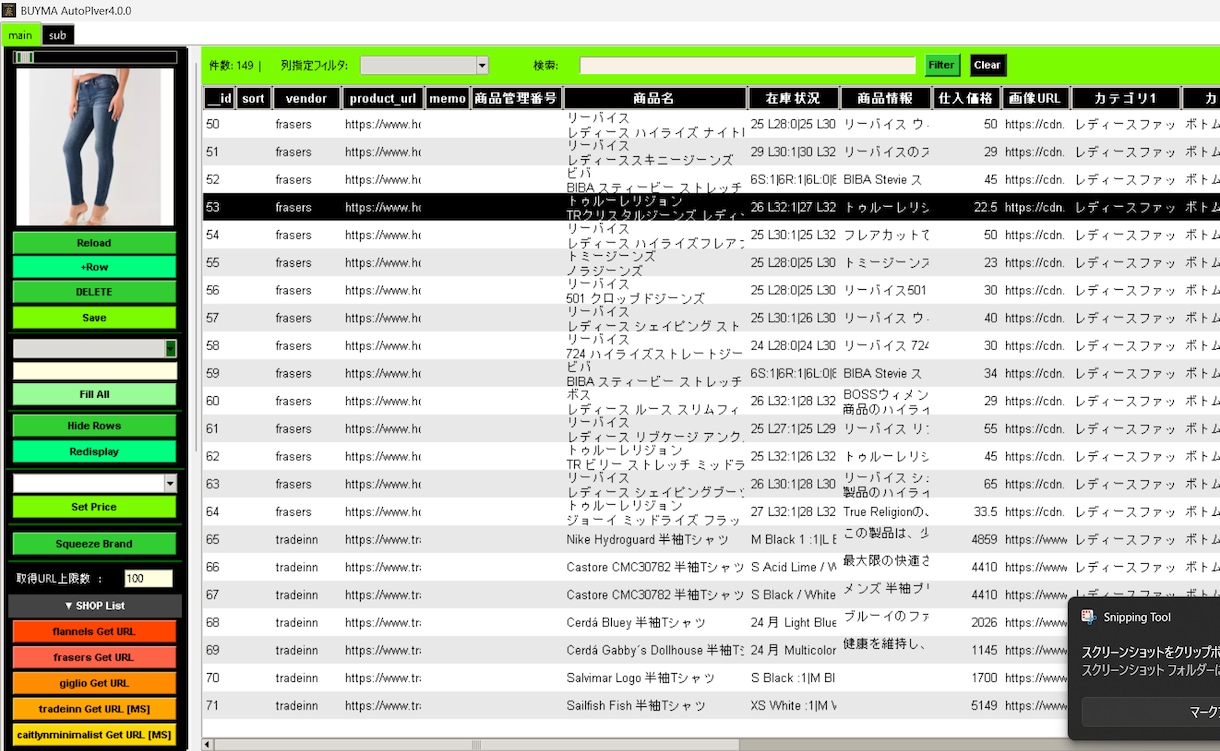Image resolution: width=1220 pixels, height=751 pixels.
Task: Click the Set Price button
Action: coord(94,507)
